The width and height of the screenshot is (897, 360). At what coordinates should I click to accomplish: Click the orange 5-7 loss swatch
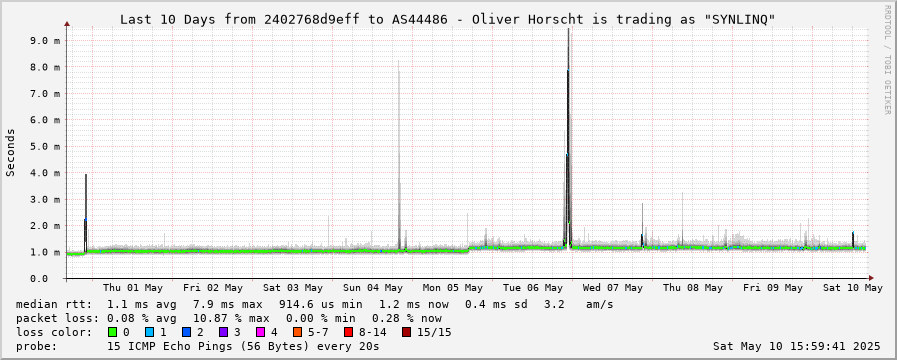pyautogui.click(x=297, y=332)
